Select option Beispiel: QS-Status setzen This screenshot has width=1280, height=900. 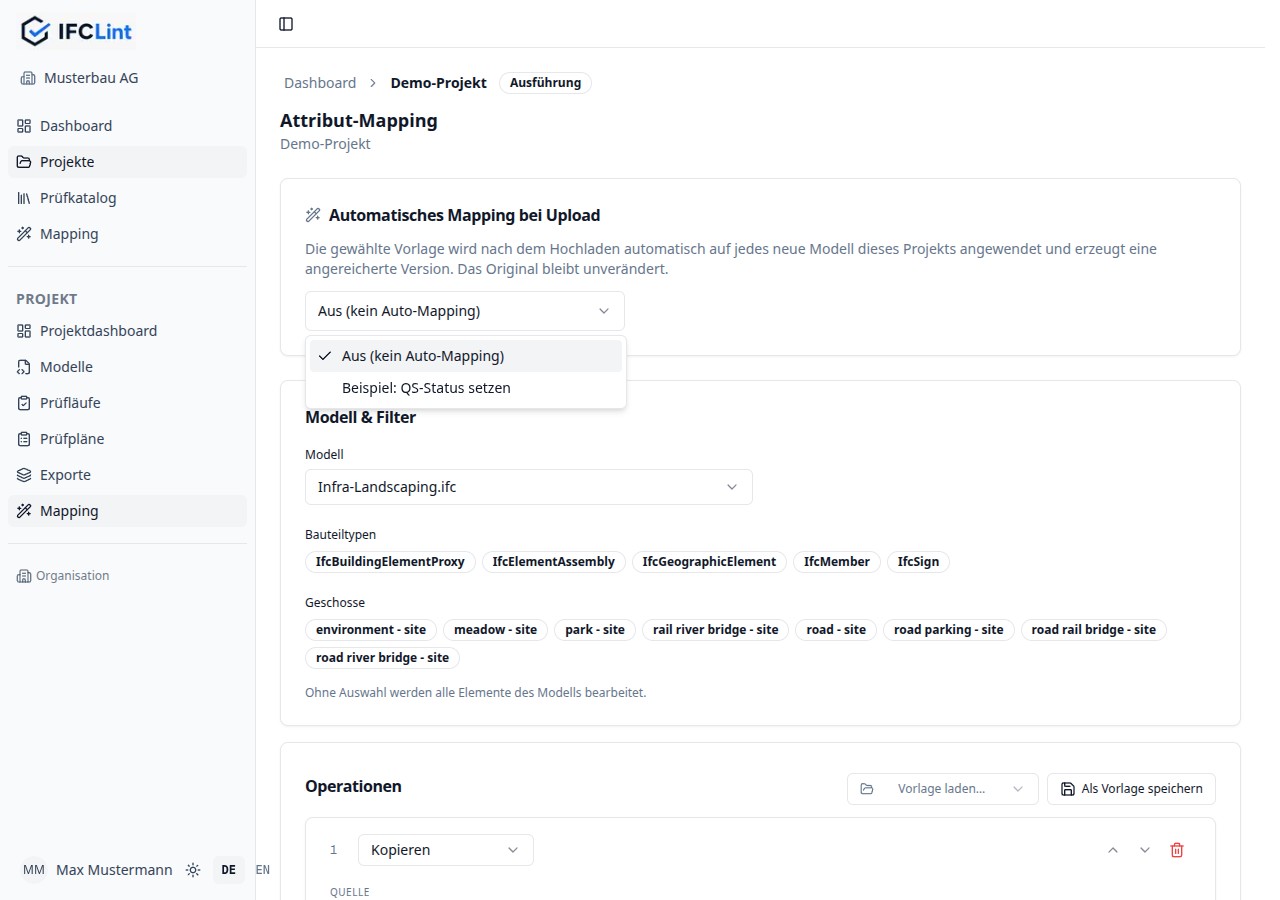click(x=466, y=388)
